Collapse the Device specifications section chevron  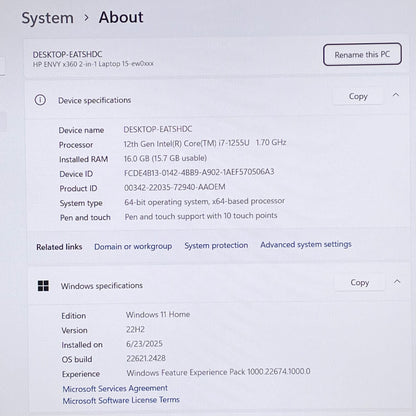click(396, 95)
